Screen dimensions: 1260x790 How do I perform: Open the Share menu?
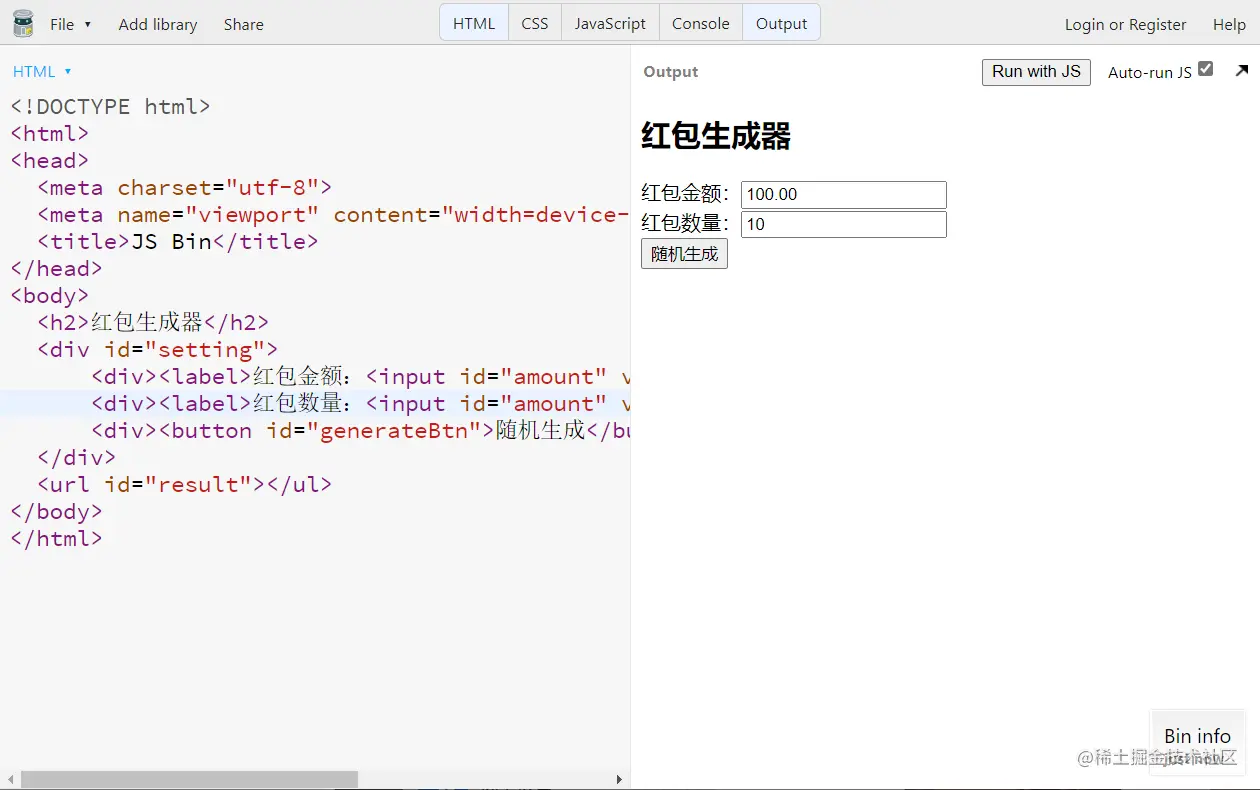[x=244, y=24]
